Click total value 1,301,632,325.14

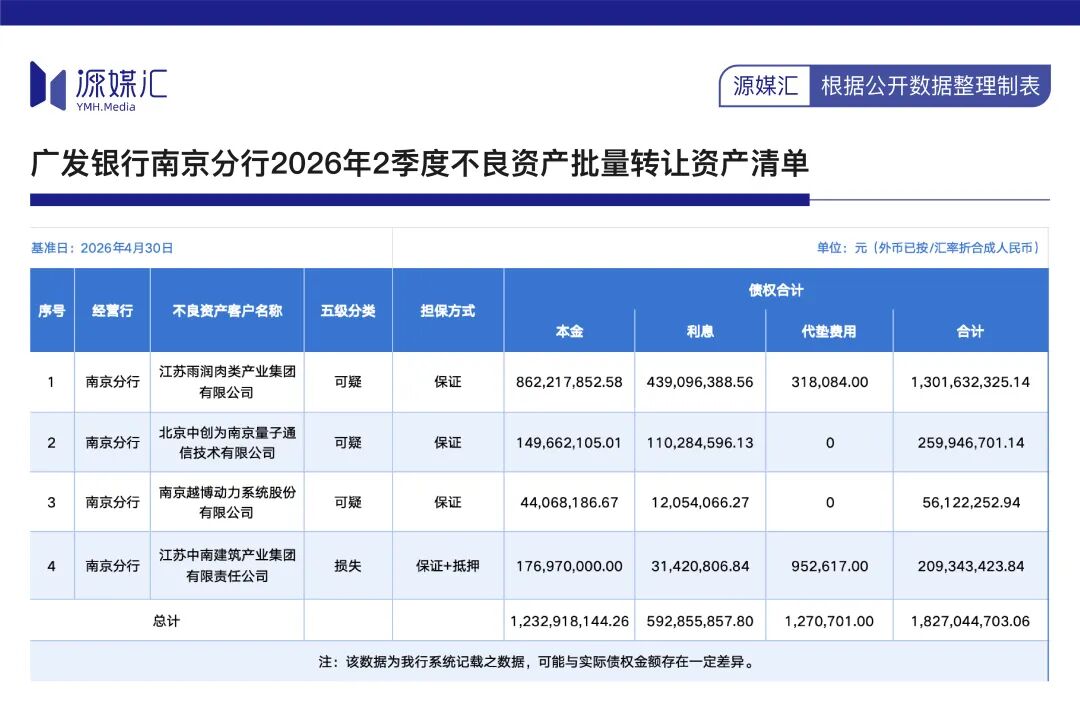pos(970,382)
